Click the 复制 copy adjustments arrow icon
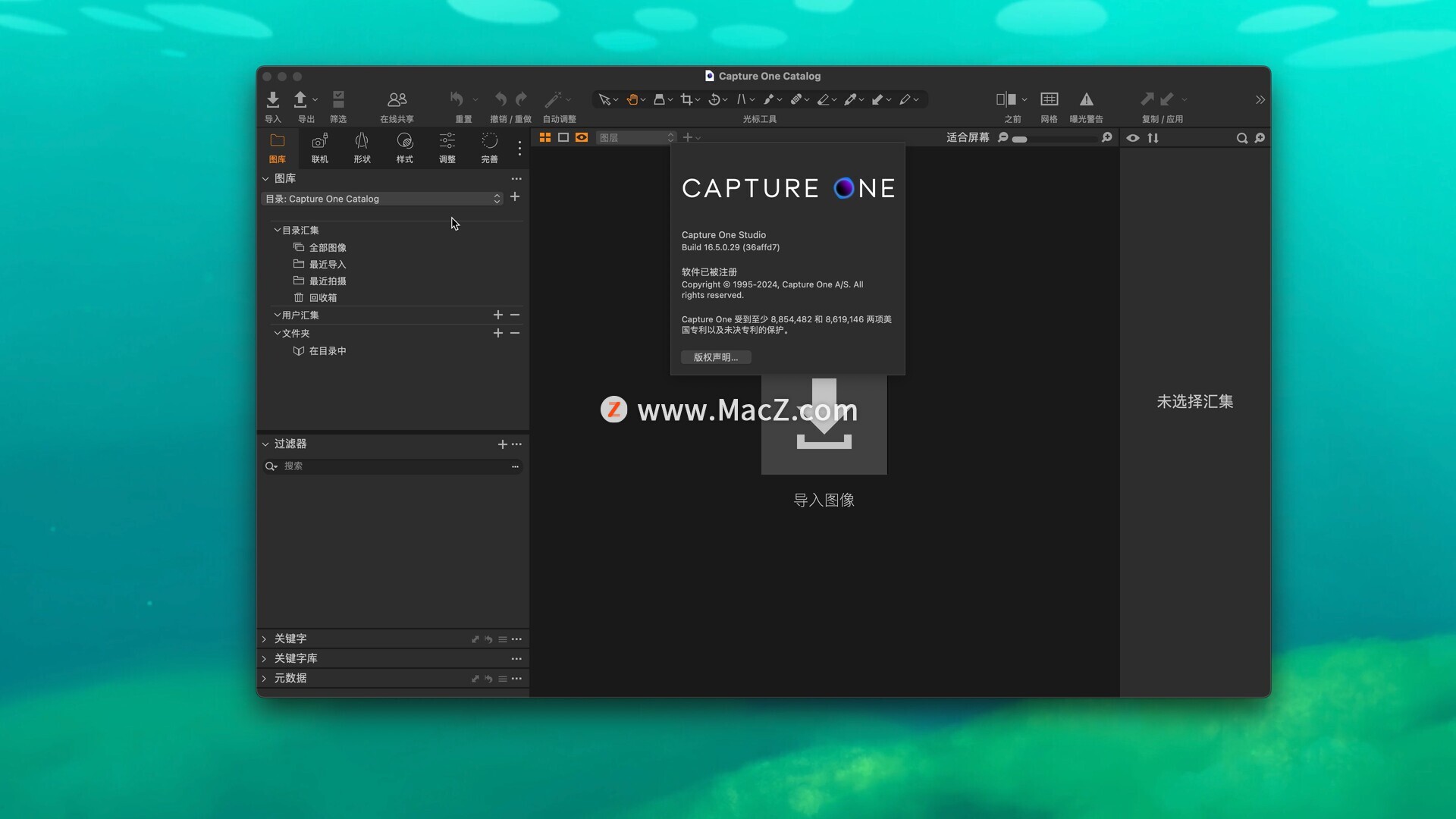Viewport: 1456px width, 819px height. 1147,99
